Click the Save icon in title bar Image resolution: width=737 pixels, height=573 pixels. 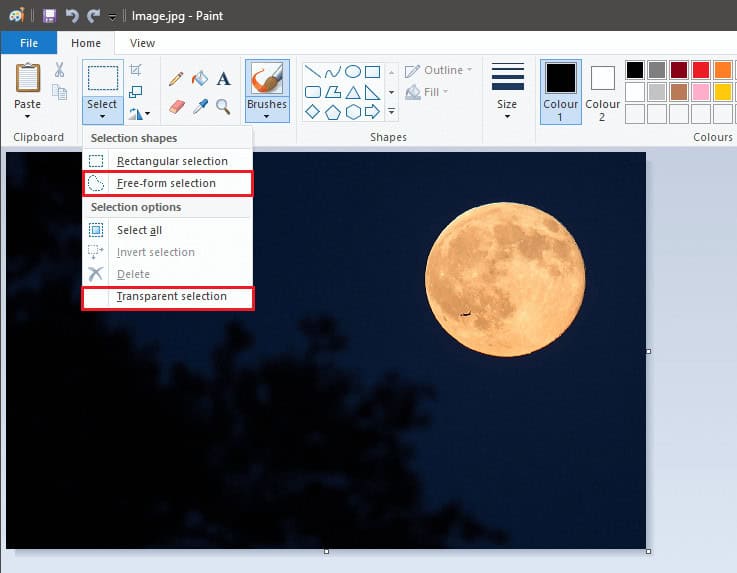49,16
